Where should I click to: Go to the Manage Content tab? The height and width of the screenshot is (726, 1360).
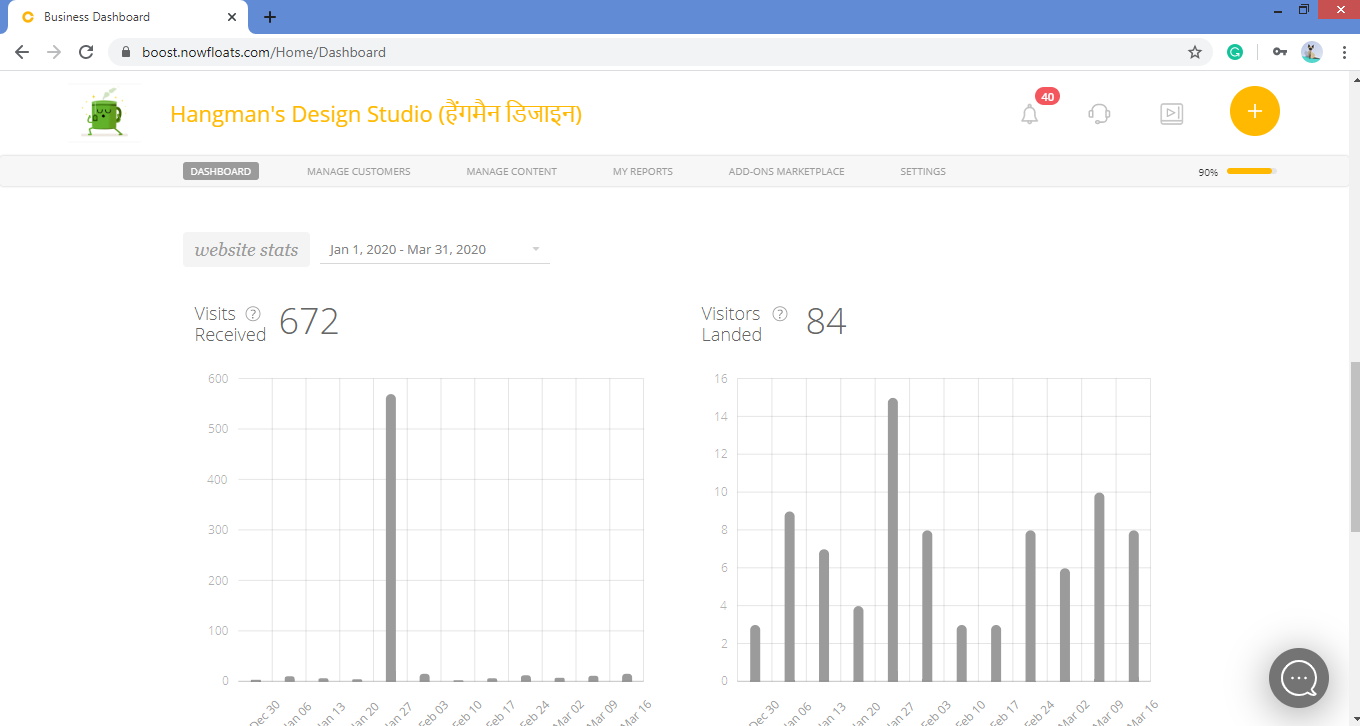(x=511, y=171)
